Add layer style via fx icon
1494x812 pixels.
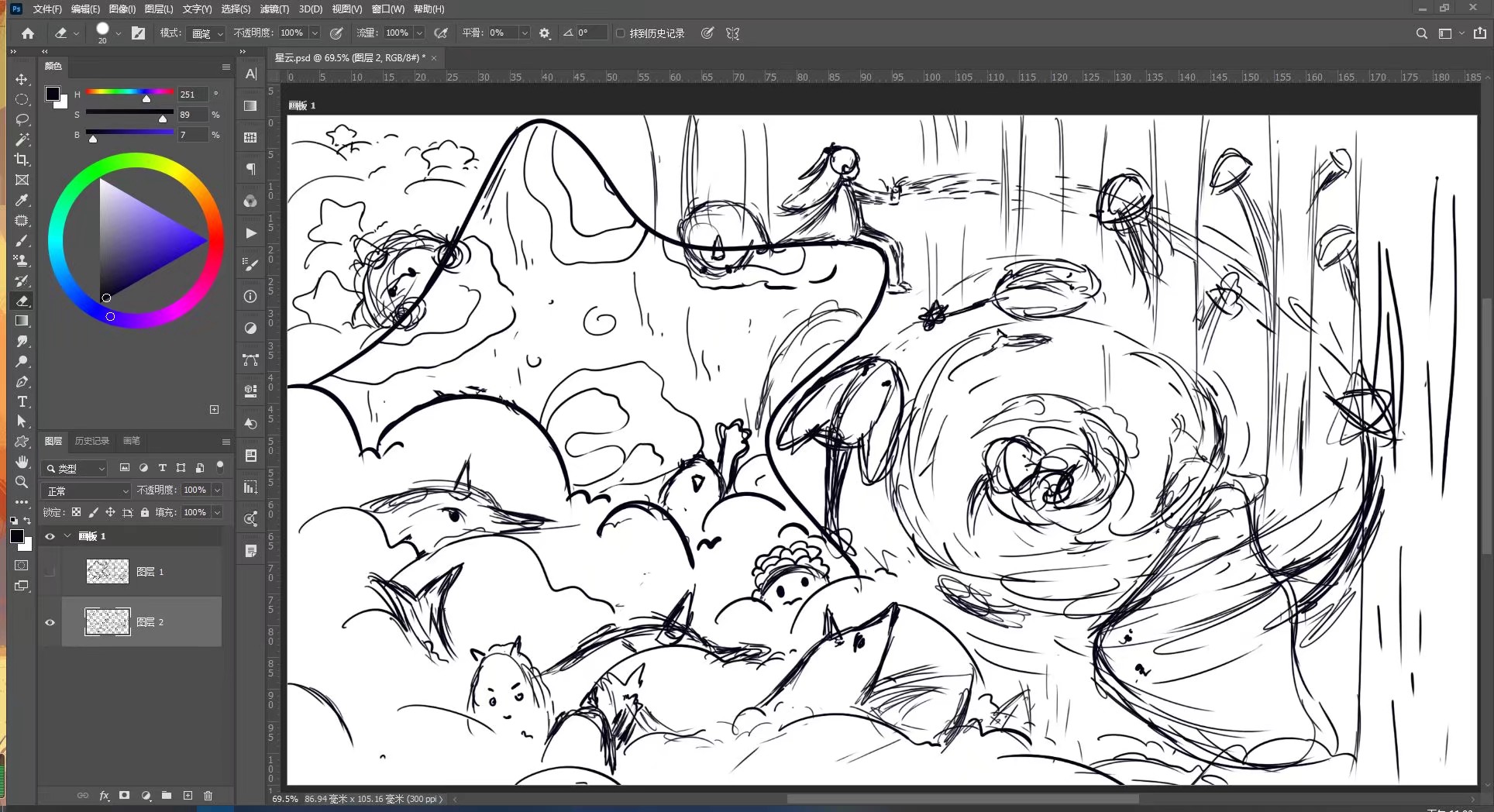(104, 796)
